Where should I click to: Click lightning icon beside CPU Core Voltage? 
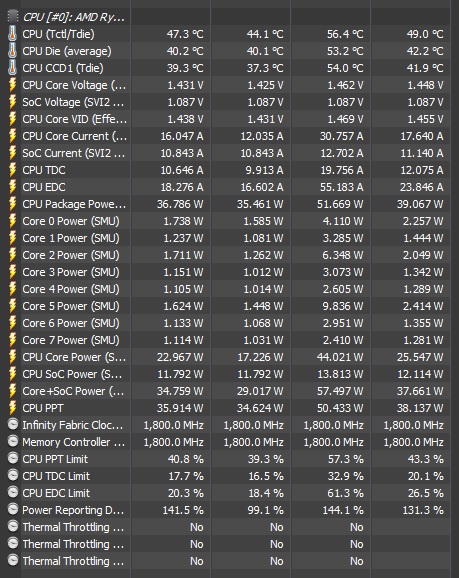(13, 84)
